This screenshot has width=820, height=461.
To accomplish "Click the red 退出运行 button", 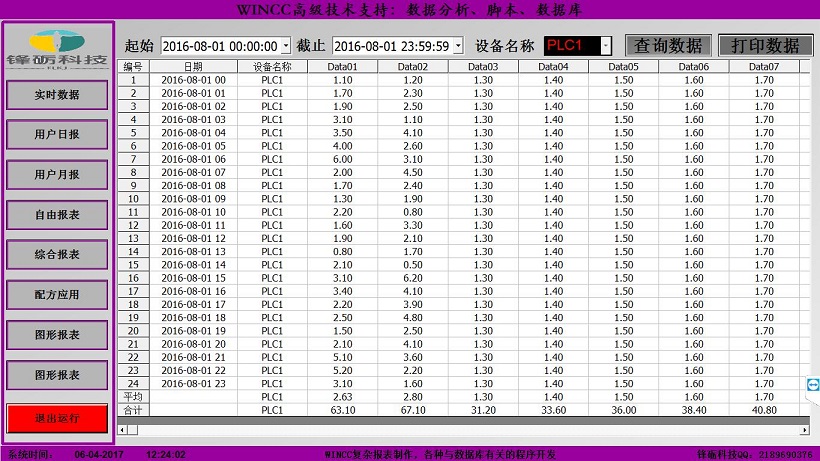I will 57,418.
